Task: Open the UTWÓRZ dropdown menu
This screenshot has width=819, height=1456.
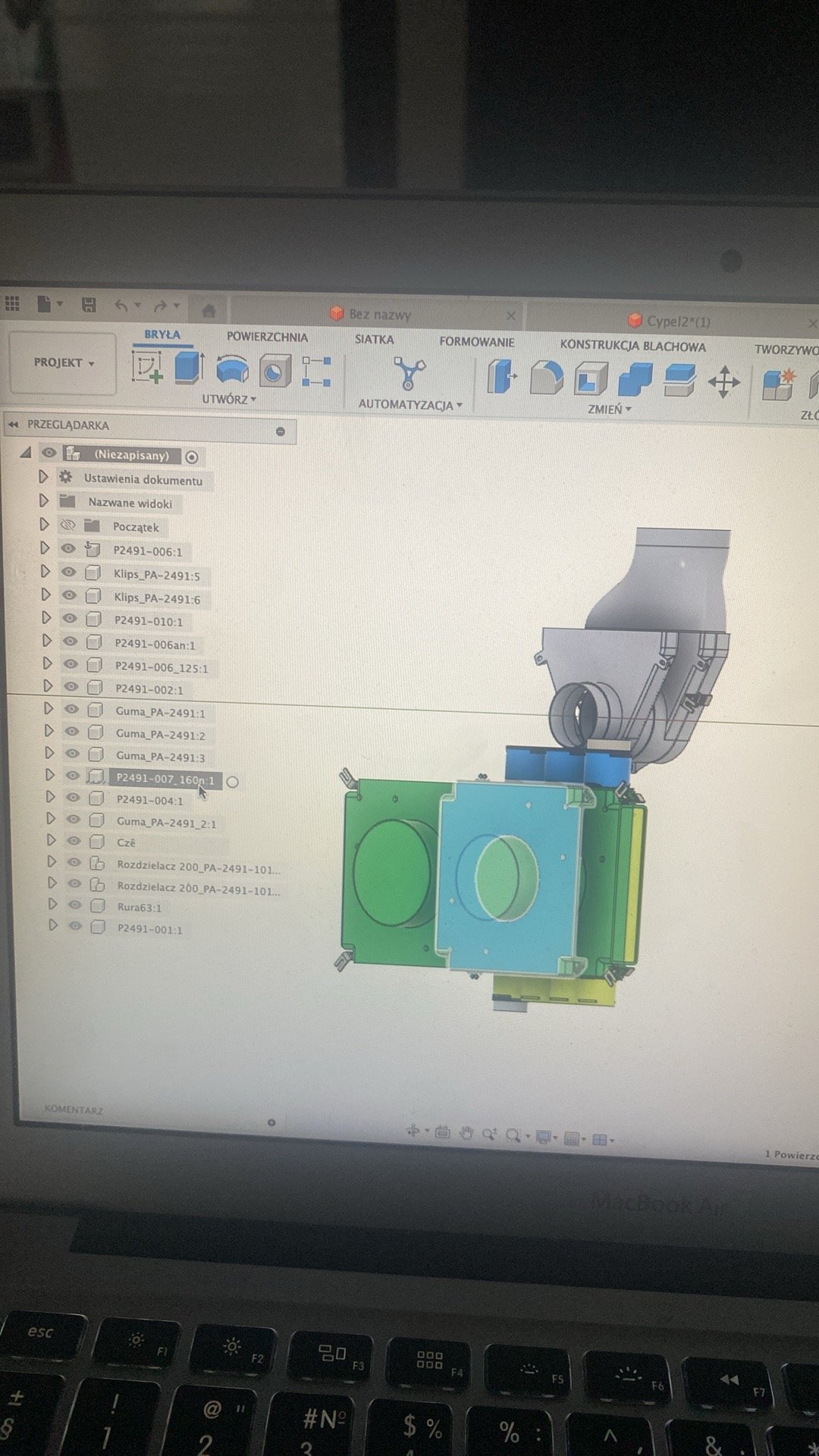Action: [x=229, y=399]
